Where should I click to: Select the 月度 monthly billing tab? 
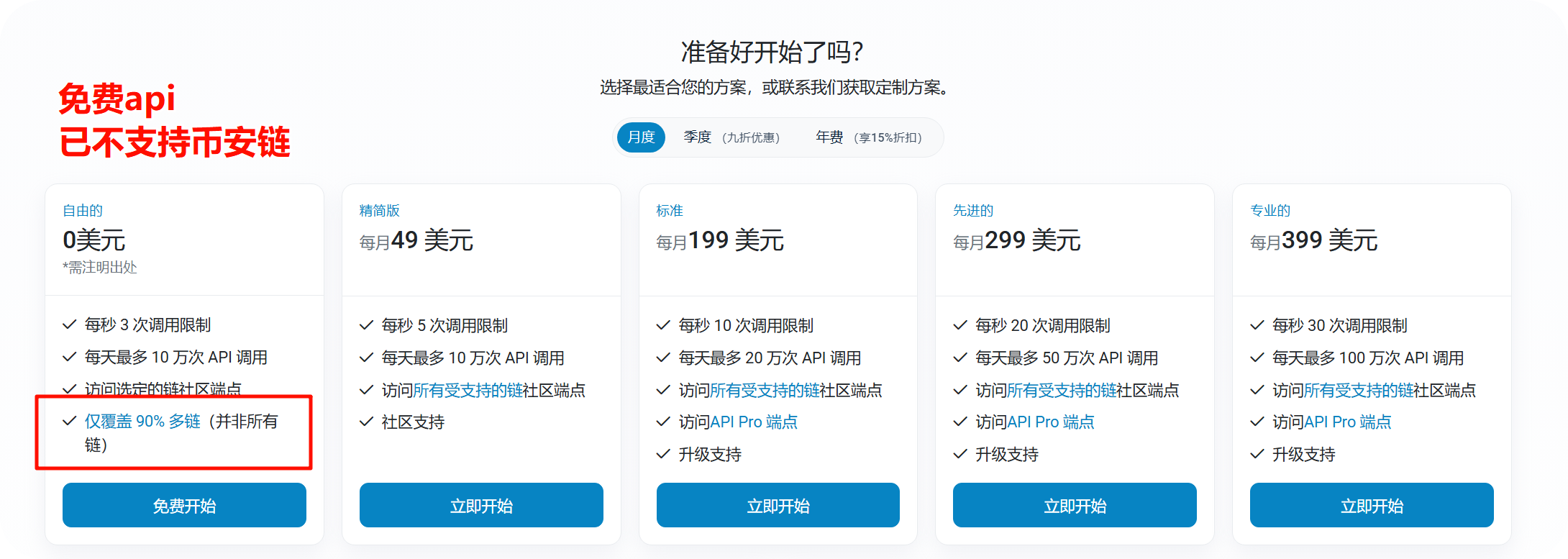pyautogui.click(x=641, y=137)
